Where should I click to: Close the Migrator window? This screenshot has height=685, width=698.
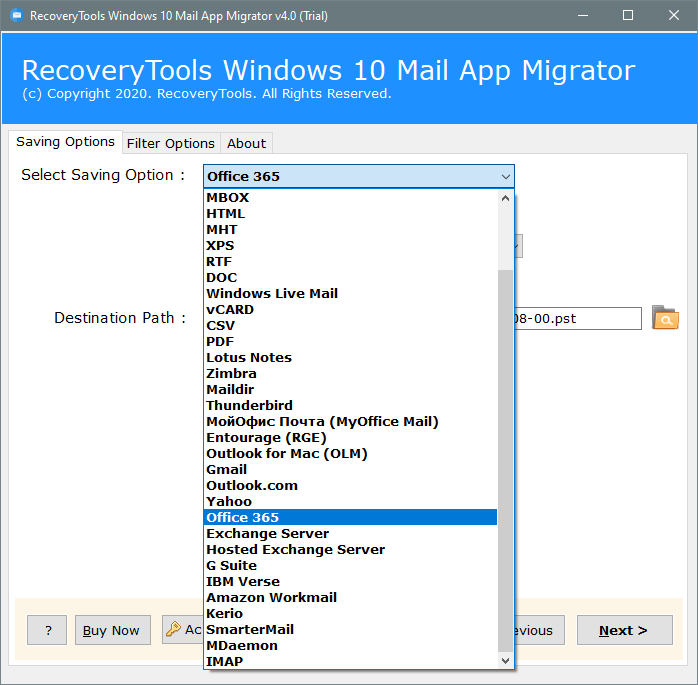[674, 16]
